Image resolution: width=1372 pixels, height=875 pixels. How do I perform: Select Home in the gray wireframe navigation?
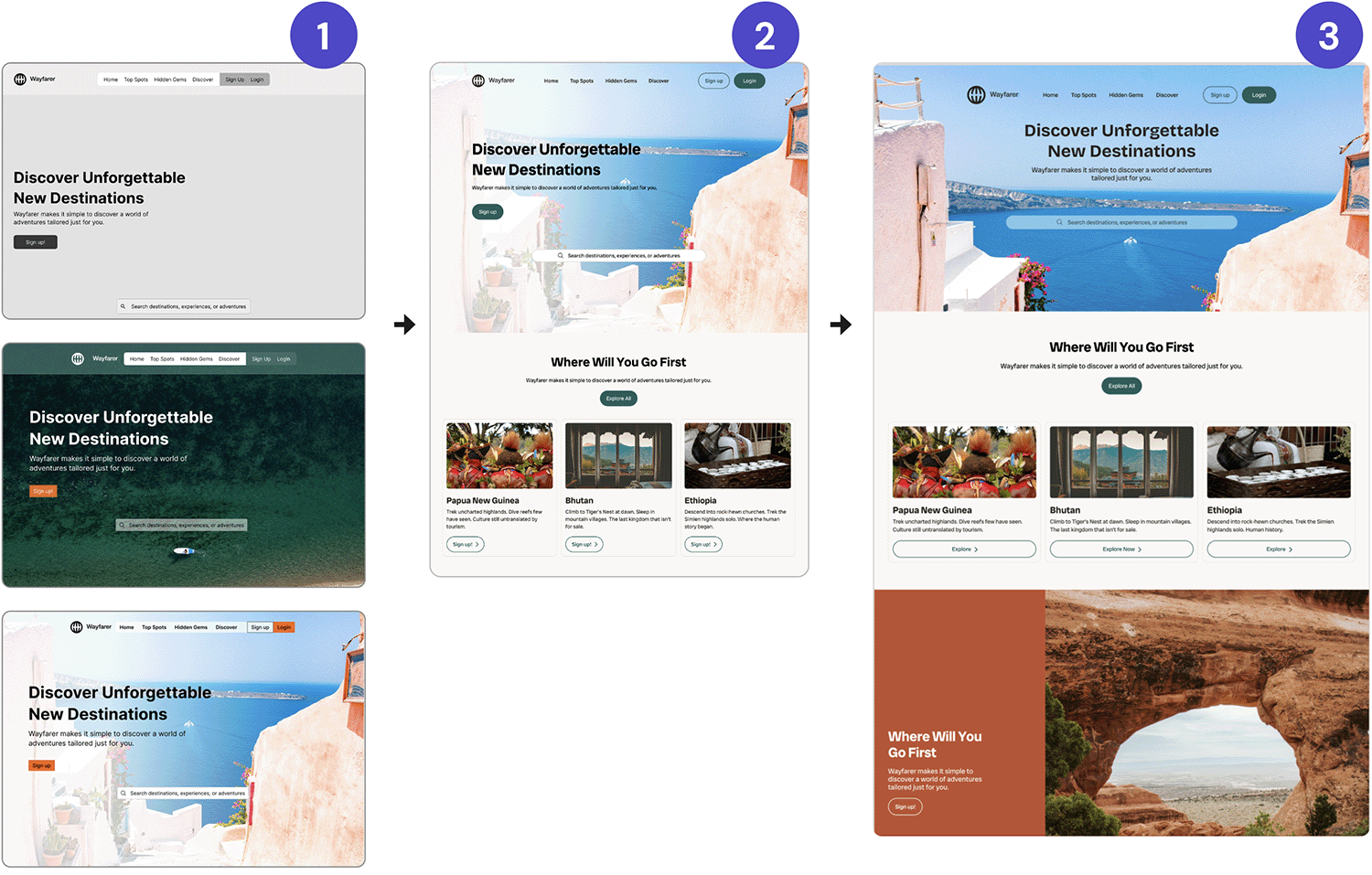point(111,80)
